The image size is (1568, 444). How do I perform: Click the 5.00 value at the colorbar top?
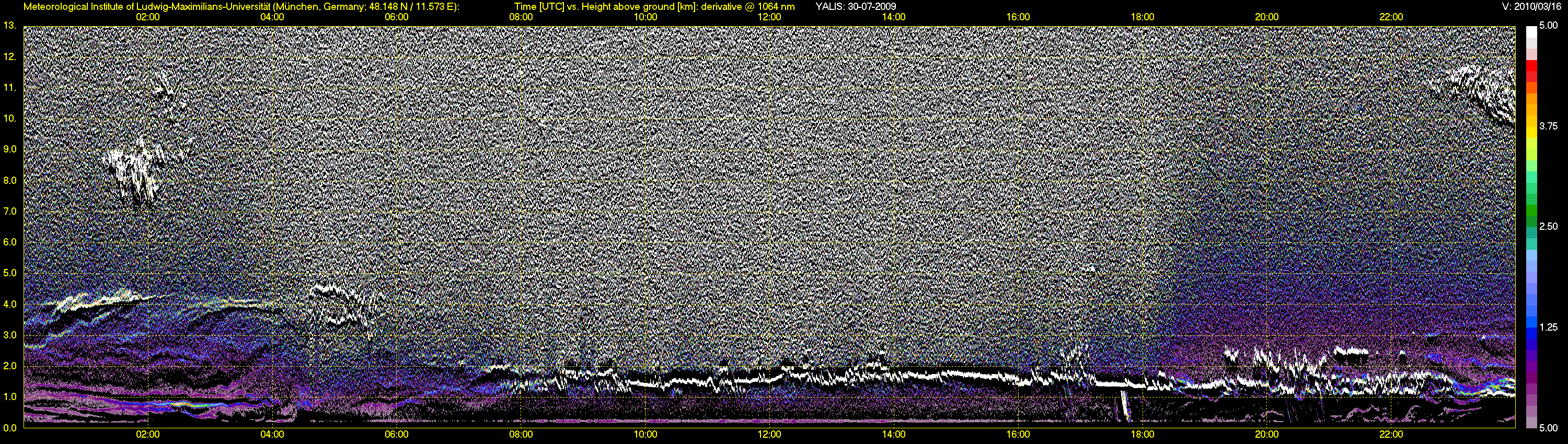pos(1548,26)
